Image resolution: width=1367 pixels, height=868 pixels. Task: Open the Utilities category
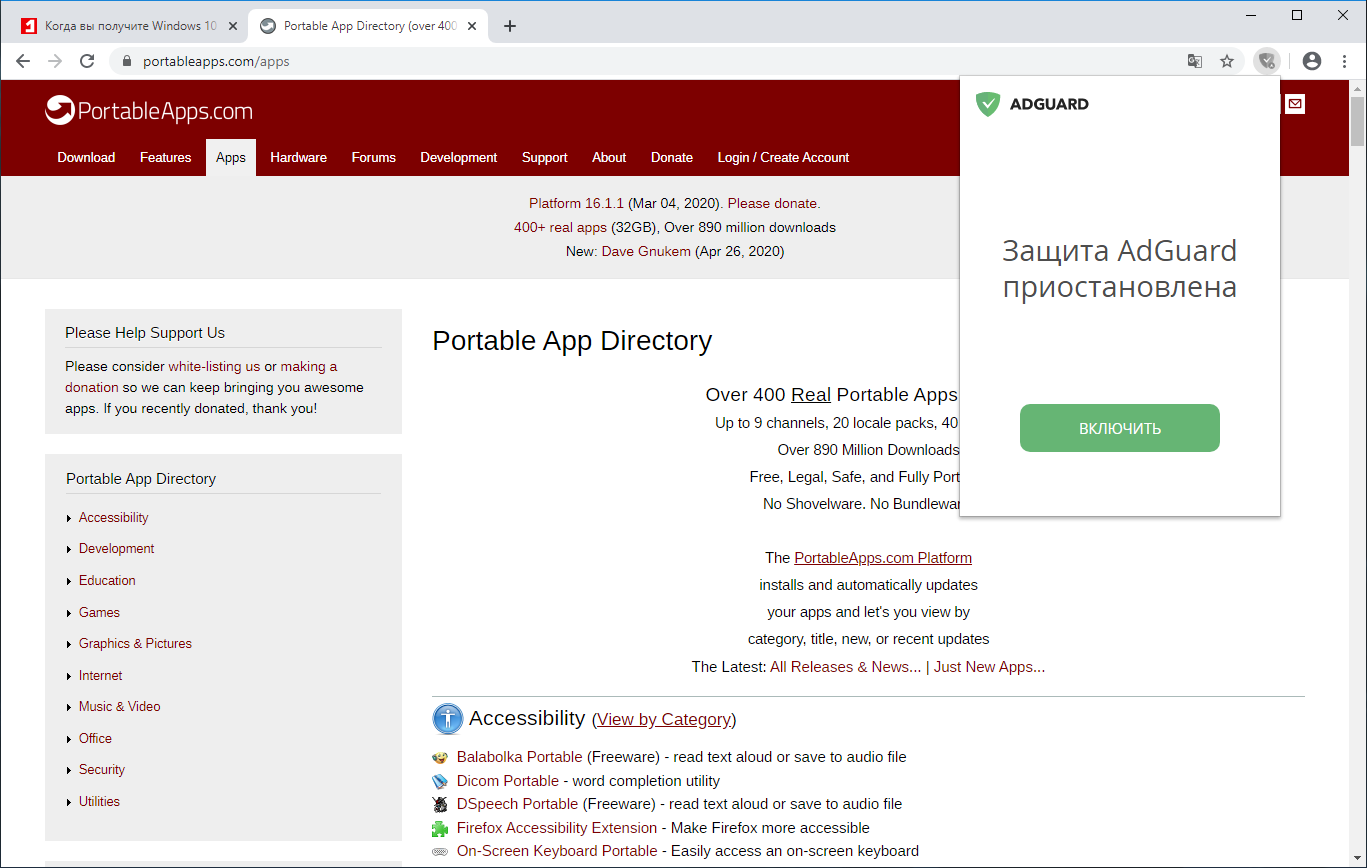pyautogui.click(x=99, y=801)
